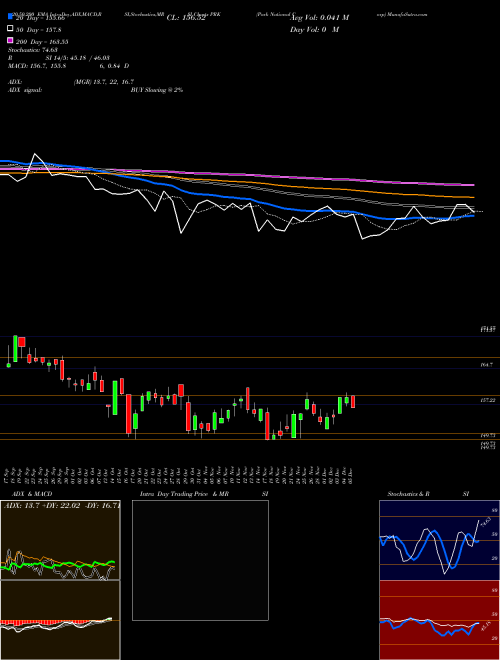Image resolution: width=500 pixels, height=660 pixels.
Task: Click the white 50 Day legend swatch
Action: pyautogui.click(x=11, y=29)
